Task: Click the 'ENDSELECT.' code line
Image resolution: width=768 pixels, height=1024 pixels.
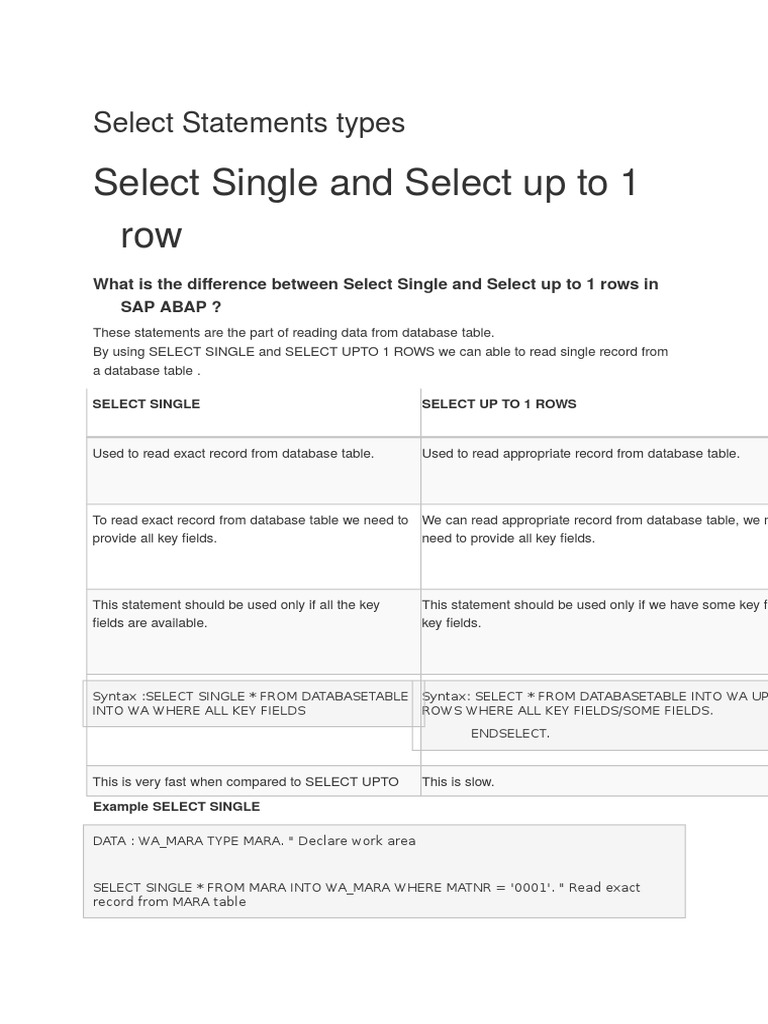Action: (510, 733)
